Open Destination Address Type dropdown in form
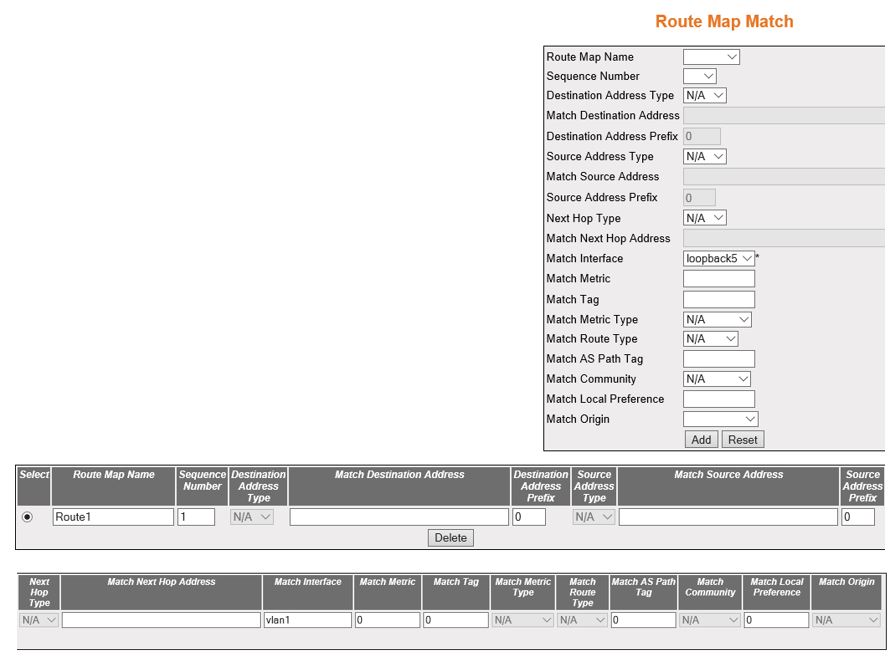This screenshot has width=894, height=656. click(x=704, y=96)
